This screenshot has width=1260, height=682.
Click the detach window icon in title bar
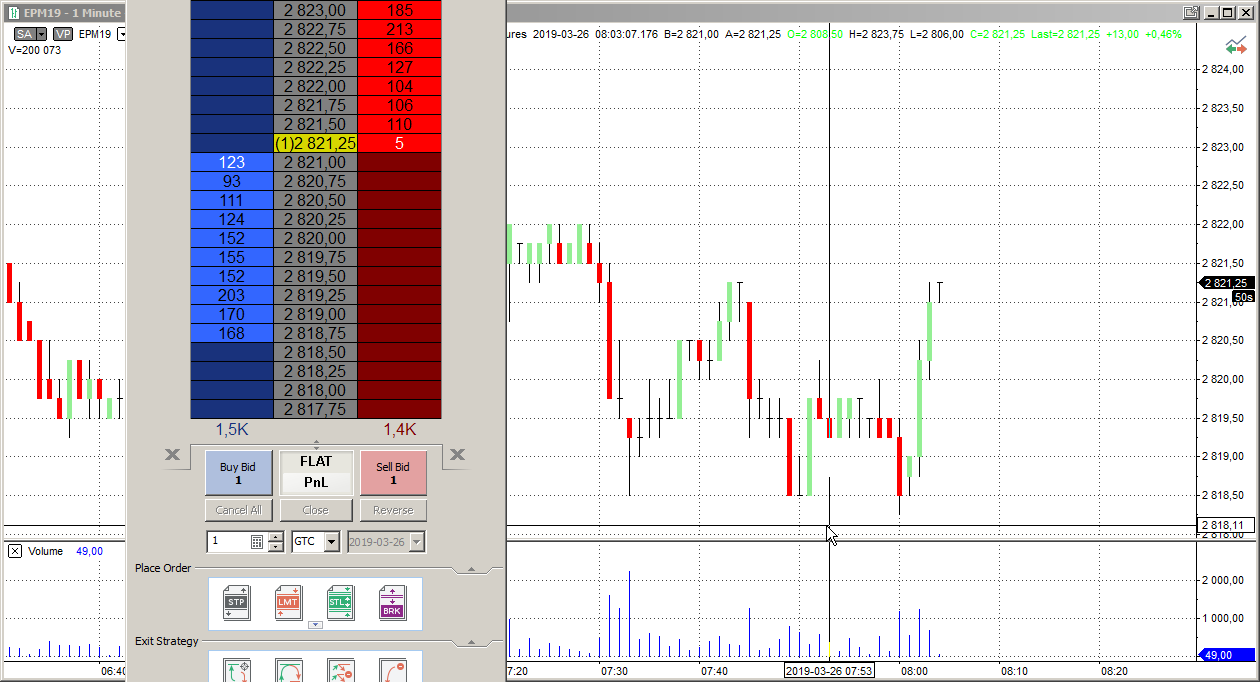(1191, 12)
